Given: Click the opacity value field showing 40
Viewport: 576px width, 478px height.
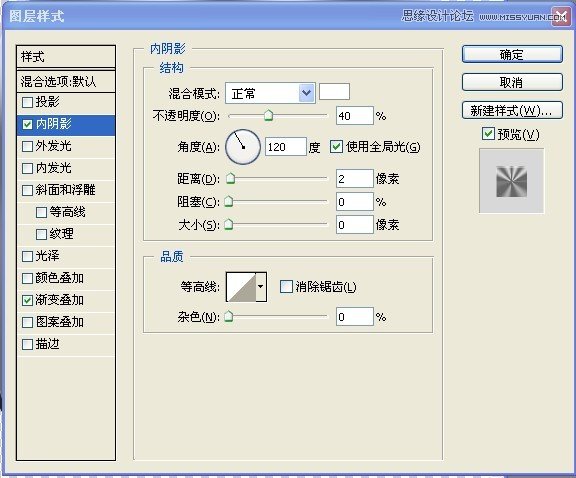Looking at the screenshot, I should pyautogui.click(x=354, y=116).
